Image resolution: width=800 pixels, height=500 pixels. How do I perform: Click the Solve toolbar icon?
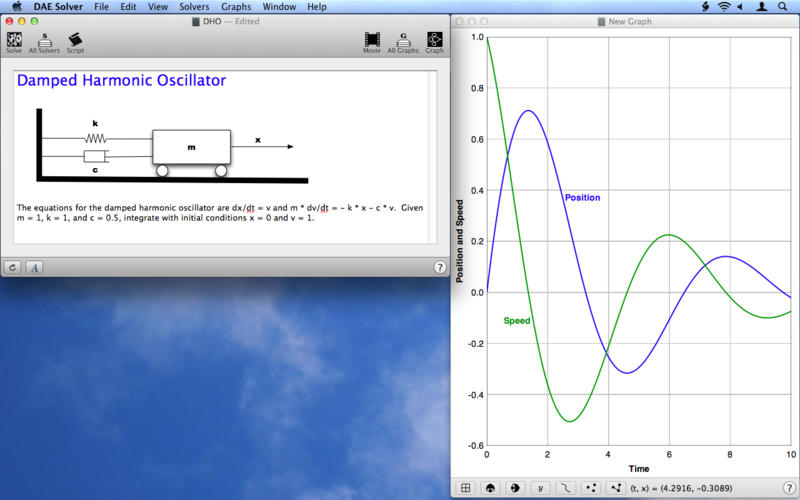click(14, 41)
